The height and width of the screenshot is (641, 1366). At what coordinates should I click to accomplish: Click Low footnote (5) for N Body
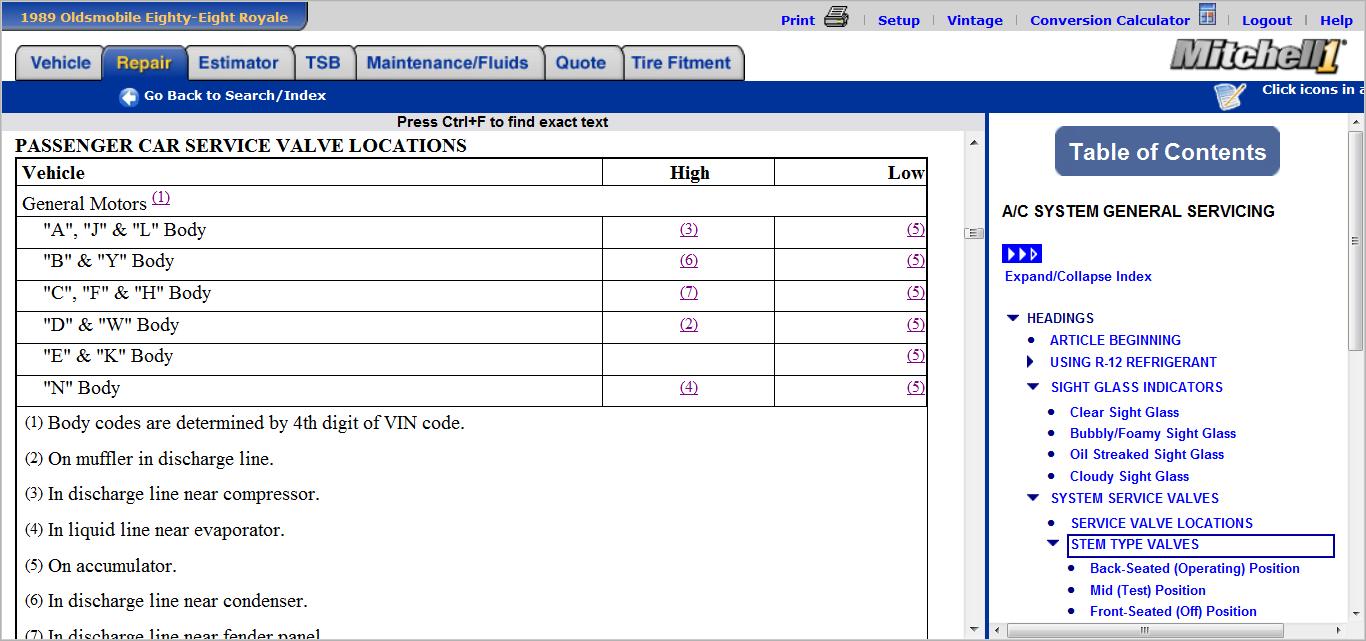tap(916, 388)
